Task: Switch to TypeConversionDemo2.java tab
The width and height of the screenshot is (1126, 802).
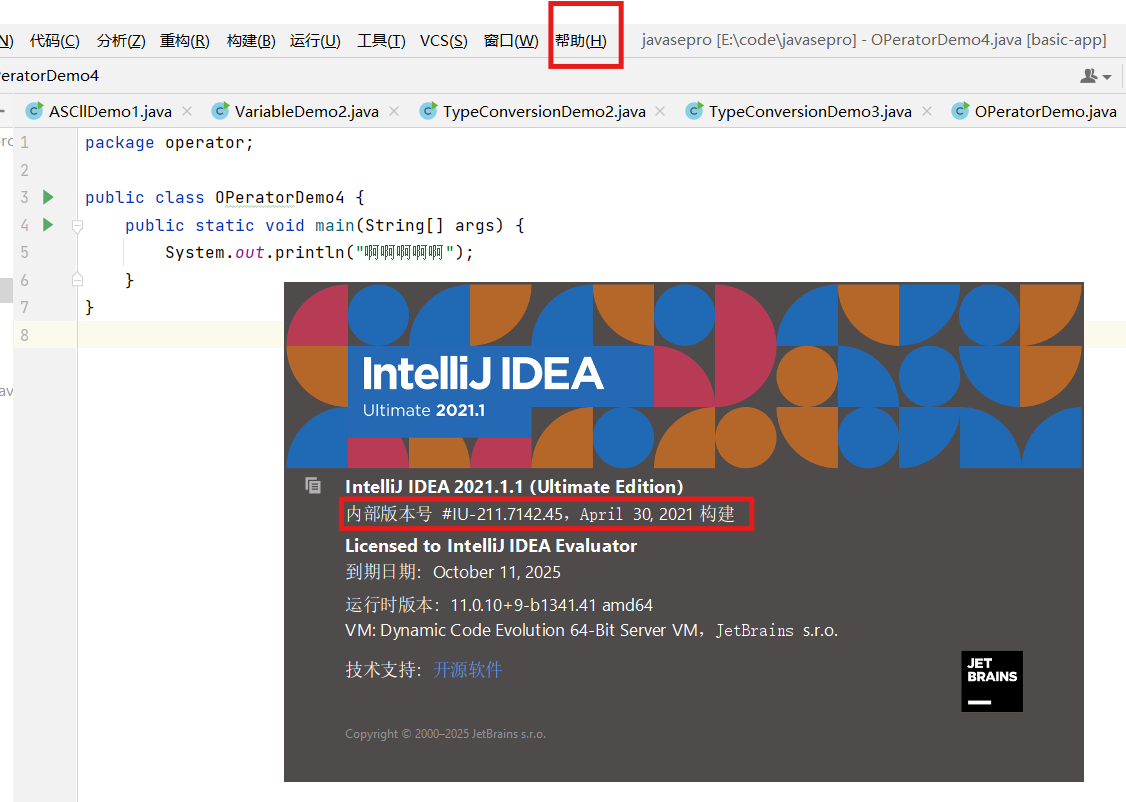Action: tap(544, 111)
